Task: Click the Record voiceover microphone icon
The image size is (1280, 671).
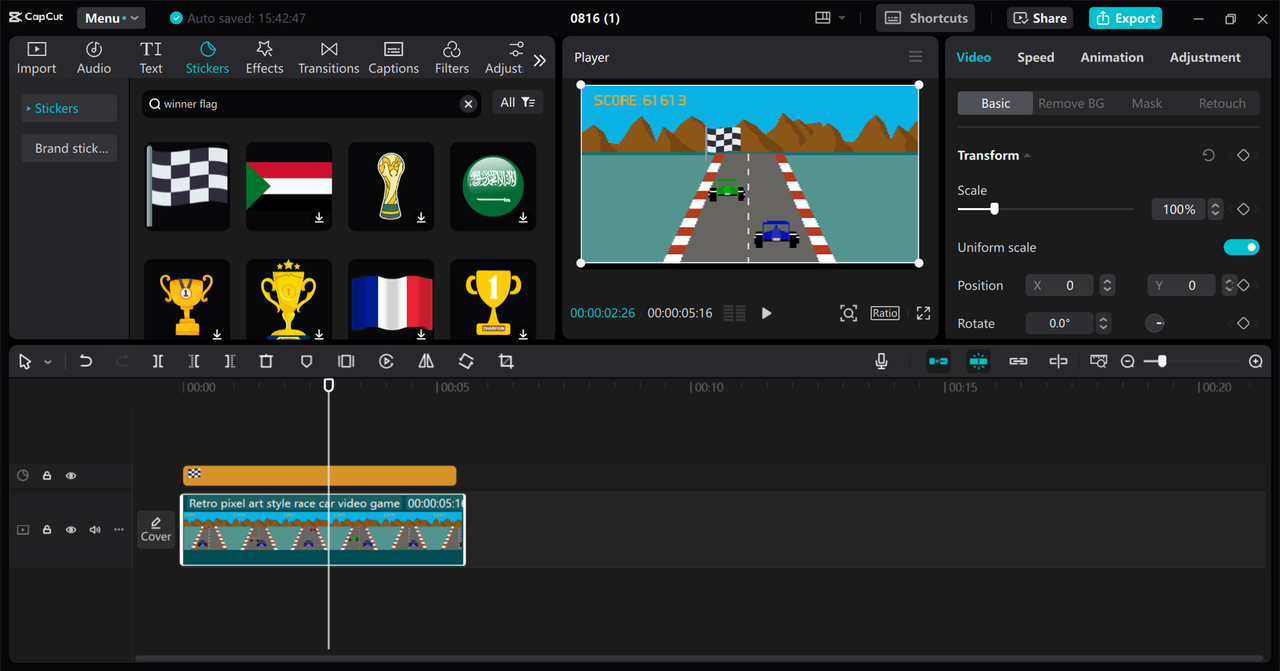Action: (x=881, y=361)
